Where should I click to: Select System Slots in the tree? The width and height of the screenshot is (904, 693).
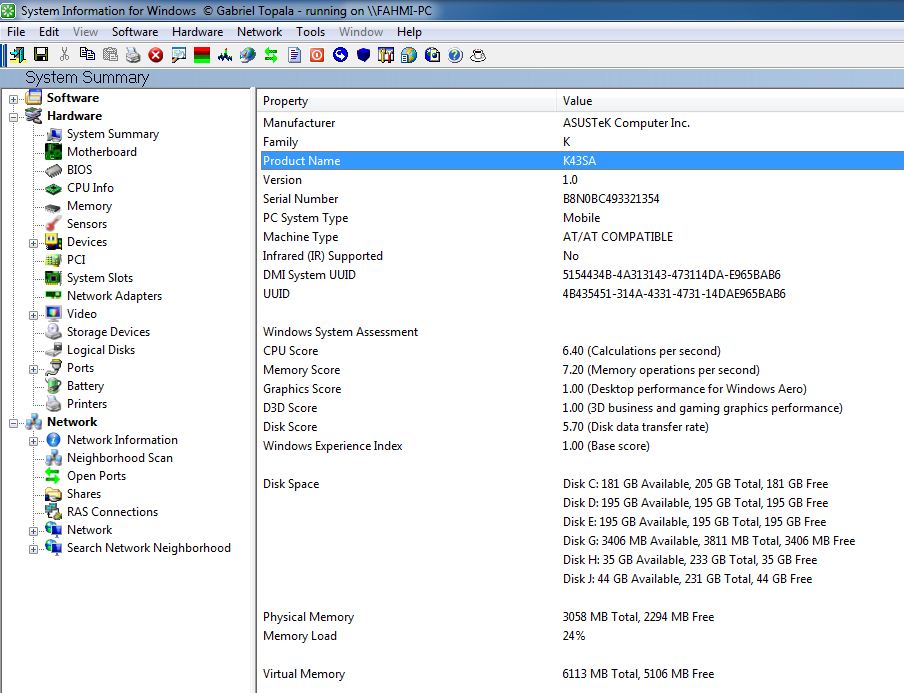point(100,278)
